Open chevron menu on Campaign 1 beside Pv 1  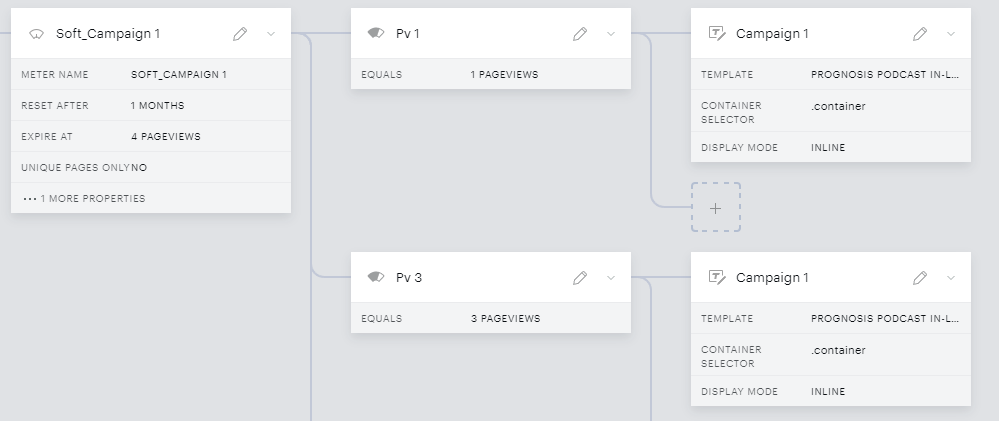tap(951, 34)
